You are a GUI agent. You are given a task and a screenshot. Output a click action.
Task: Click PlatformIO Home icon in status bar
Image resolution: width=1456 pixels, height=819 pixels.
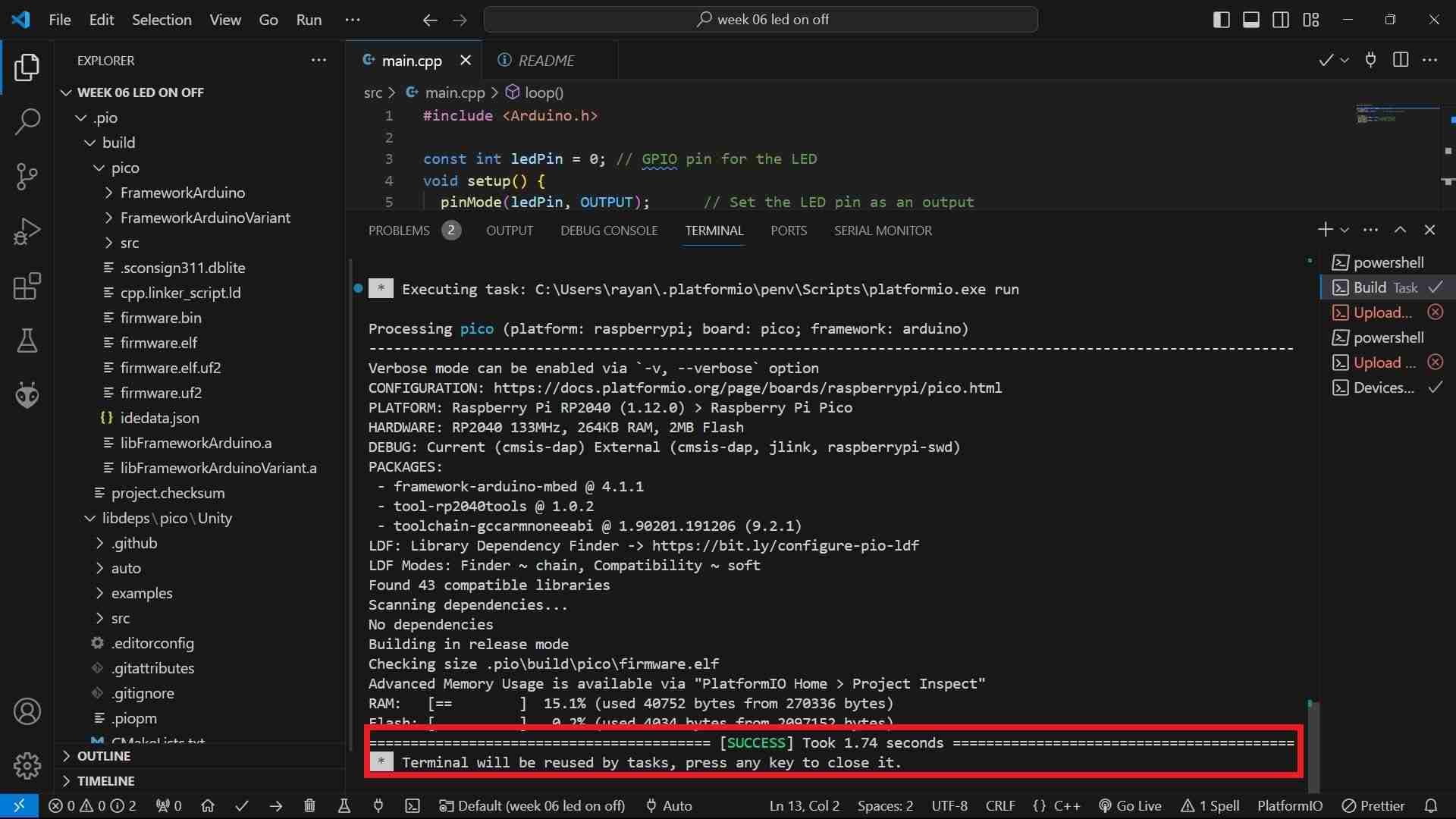pyautogui.click(x=208, y=806)
